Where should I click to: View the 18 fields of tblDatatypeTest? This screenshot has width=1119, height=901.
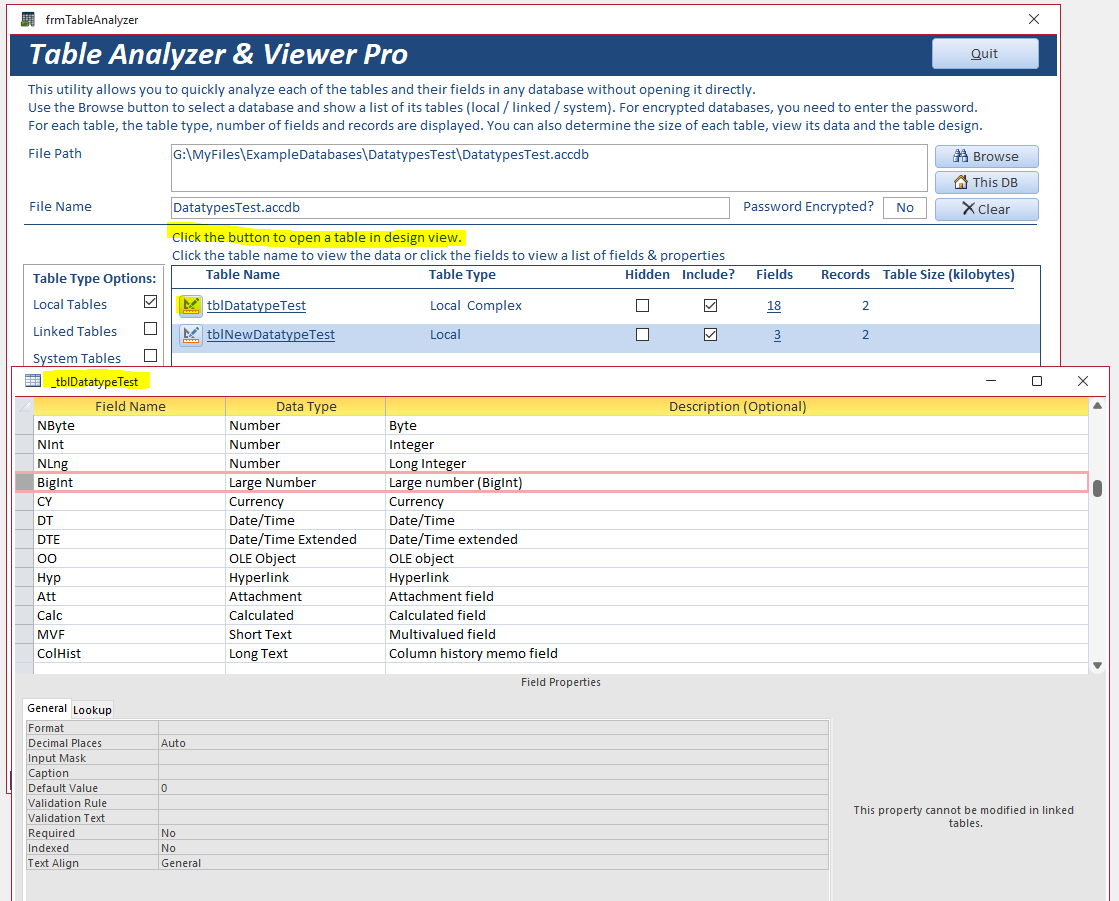tap(774, 305)
